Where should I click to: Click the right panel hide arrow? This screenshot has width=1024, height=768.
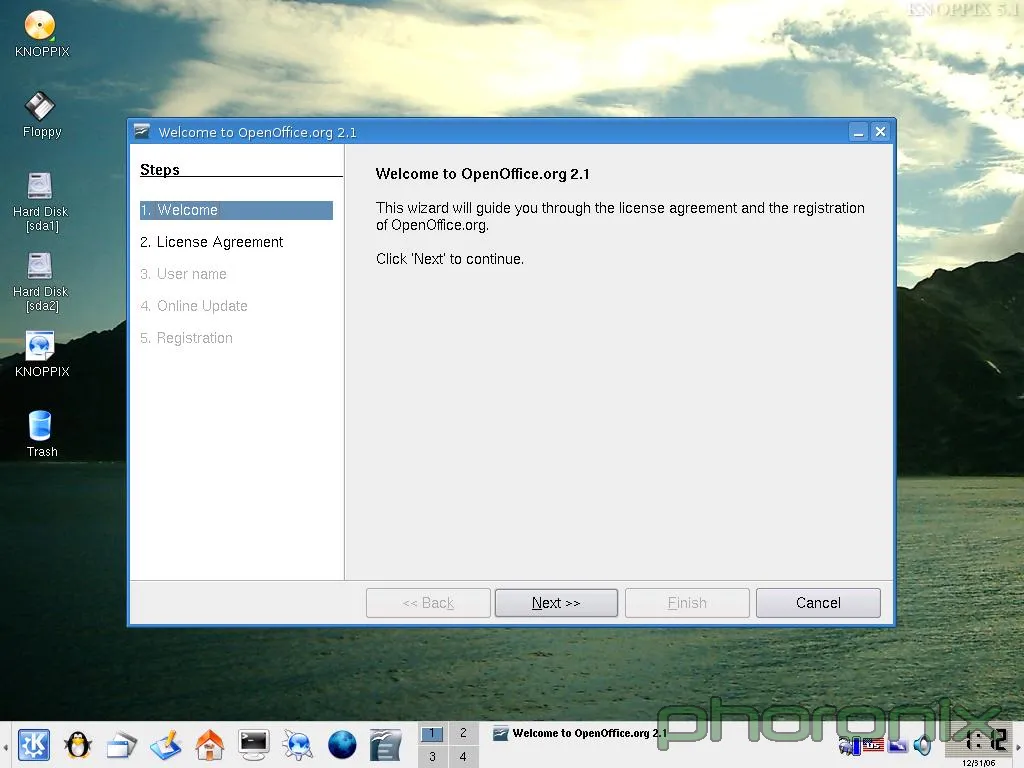pyautogui.click(x=1019, y=745)
